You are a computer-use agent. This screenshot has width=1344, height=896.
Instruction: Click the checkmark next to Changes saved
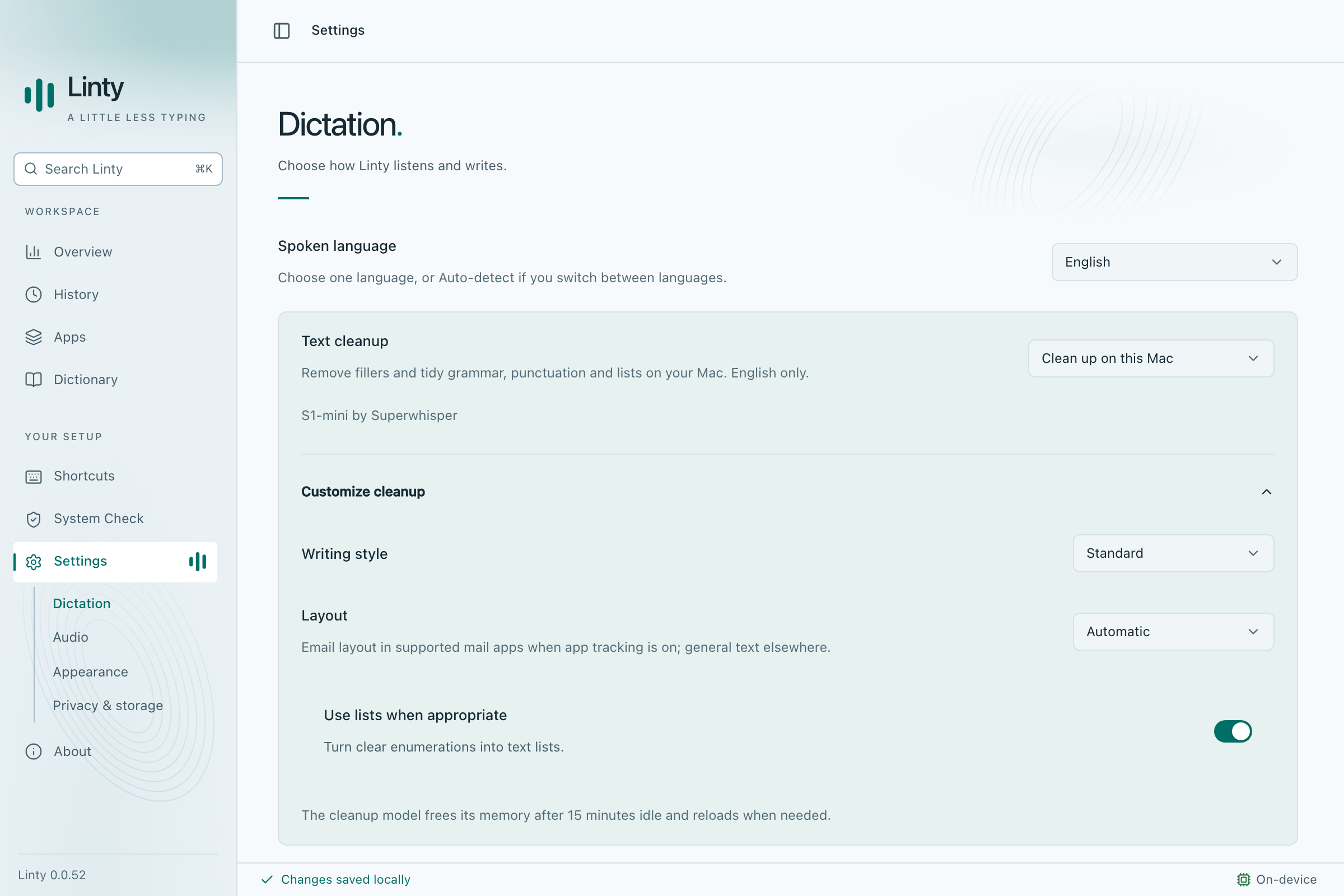[x=267, y=879]
